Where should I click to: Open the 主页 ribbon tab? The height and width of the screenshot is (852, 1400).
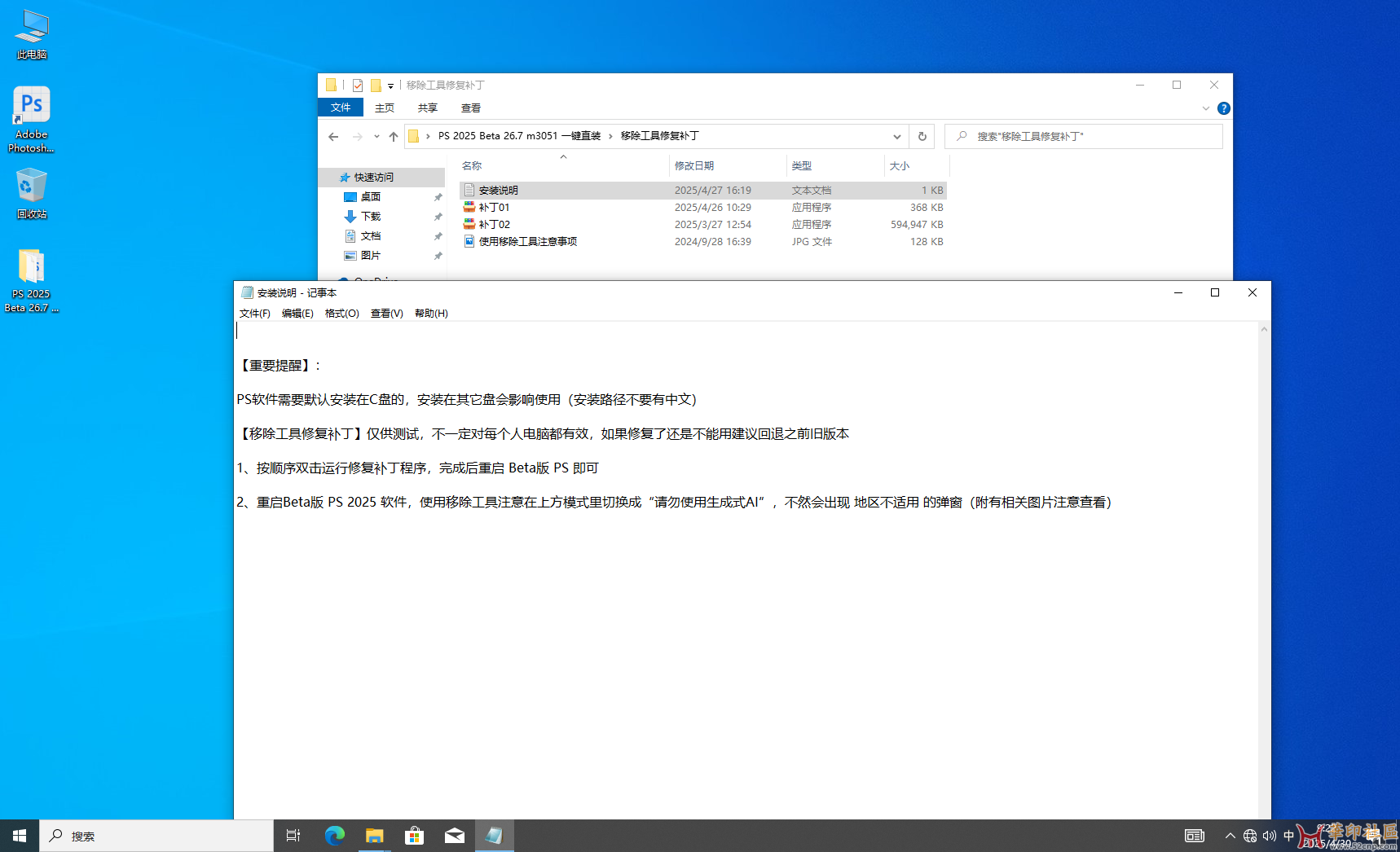click(x=385, y=108)
